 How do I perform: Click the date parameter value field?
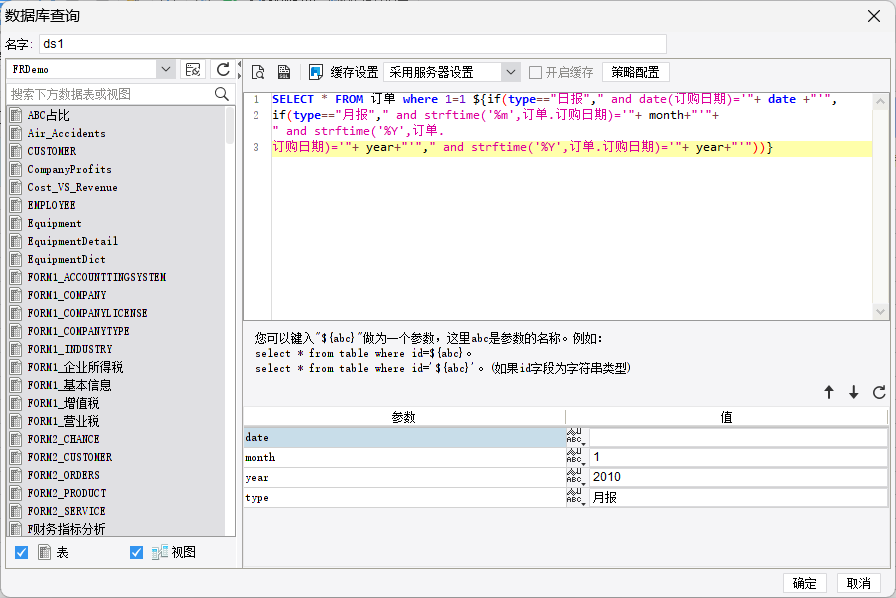738,437
